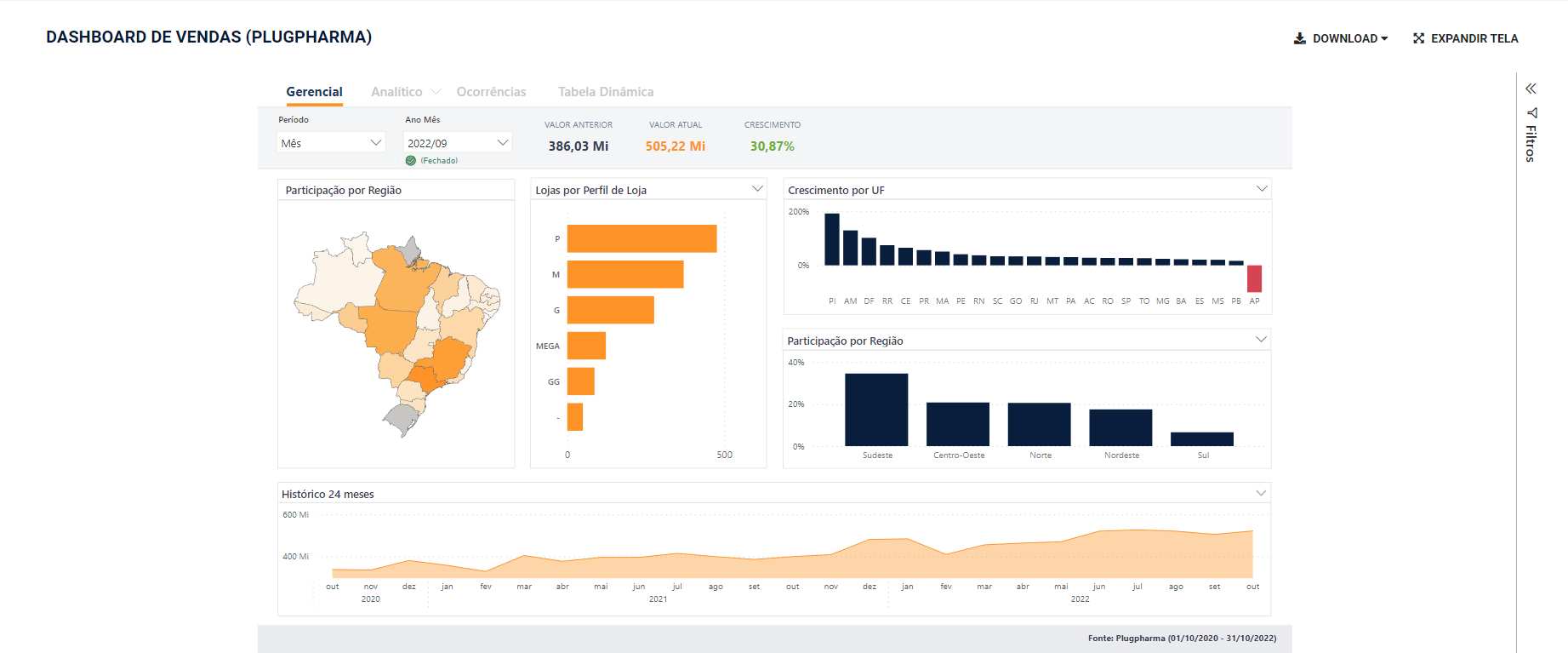Click the Expandir Tela fullscreen icon

pos(1418,38)
